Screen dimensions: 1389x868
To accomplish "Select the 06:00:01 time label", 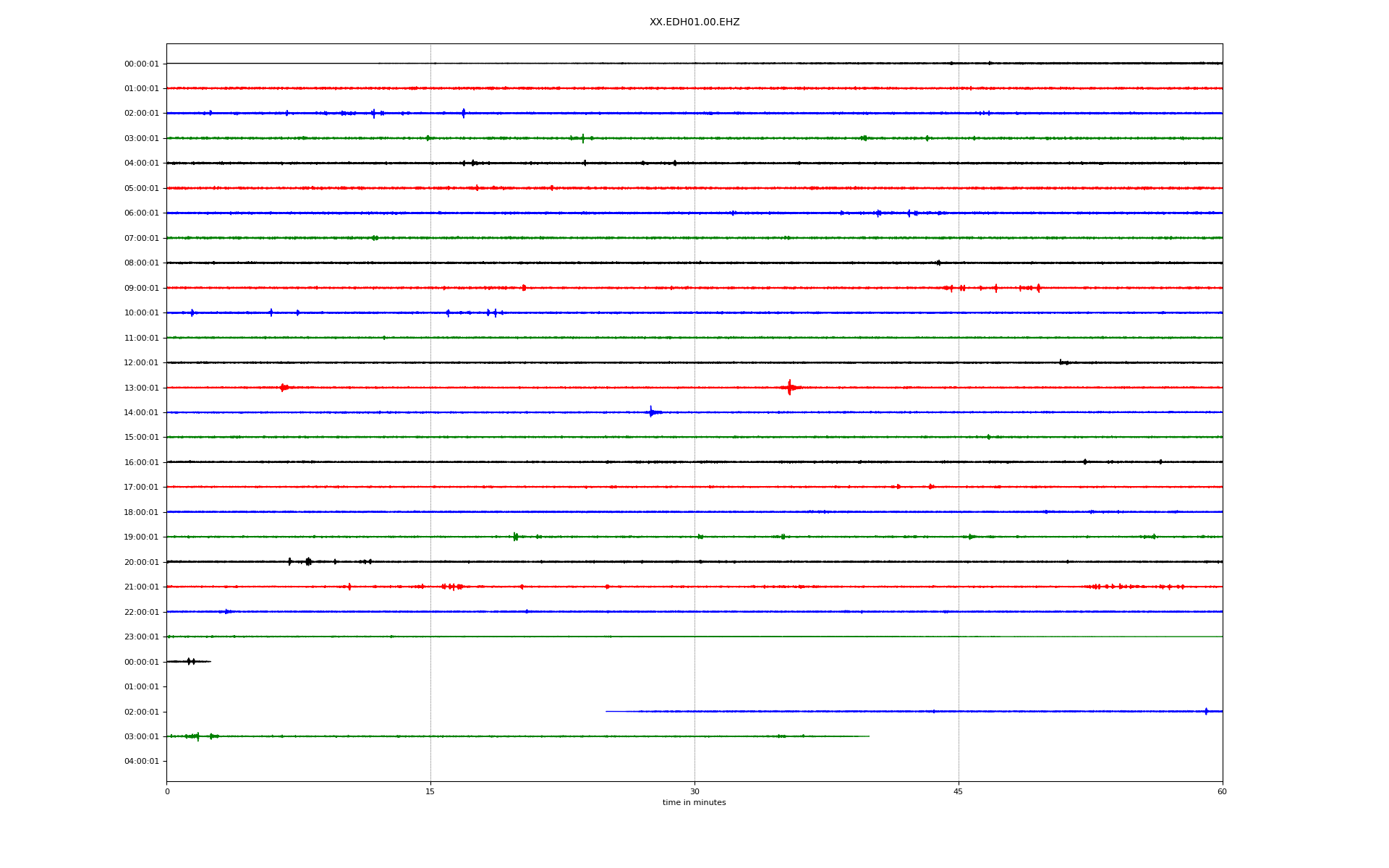I will [x=141, y=213].
